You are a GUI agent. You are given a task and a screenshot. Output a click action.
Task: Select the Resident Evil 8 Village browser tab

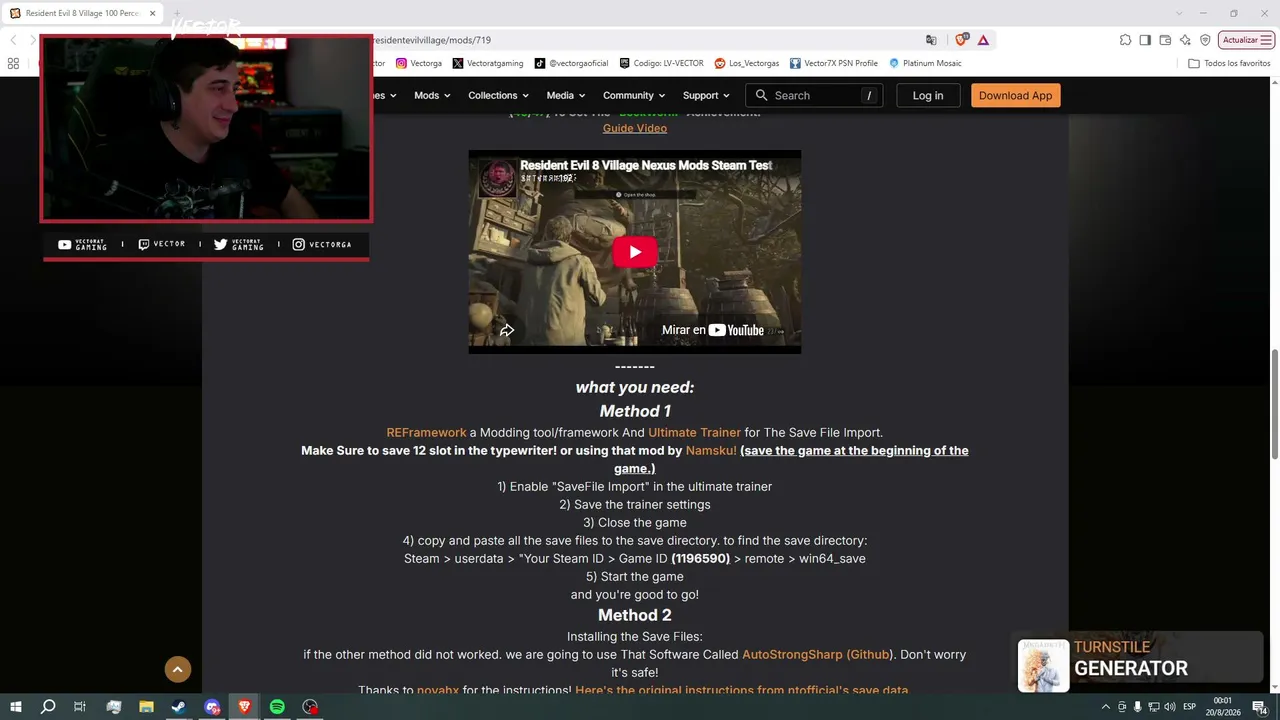pyautogui.click(x=84, y=13)
